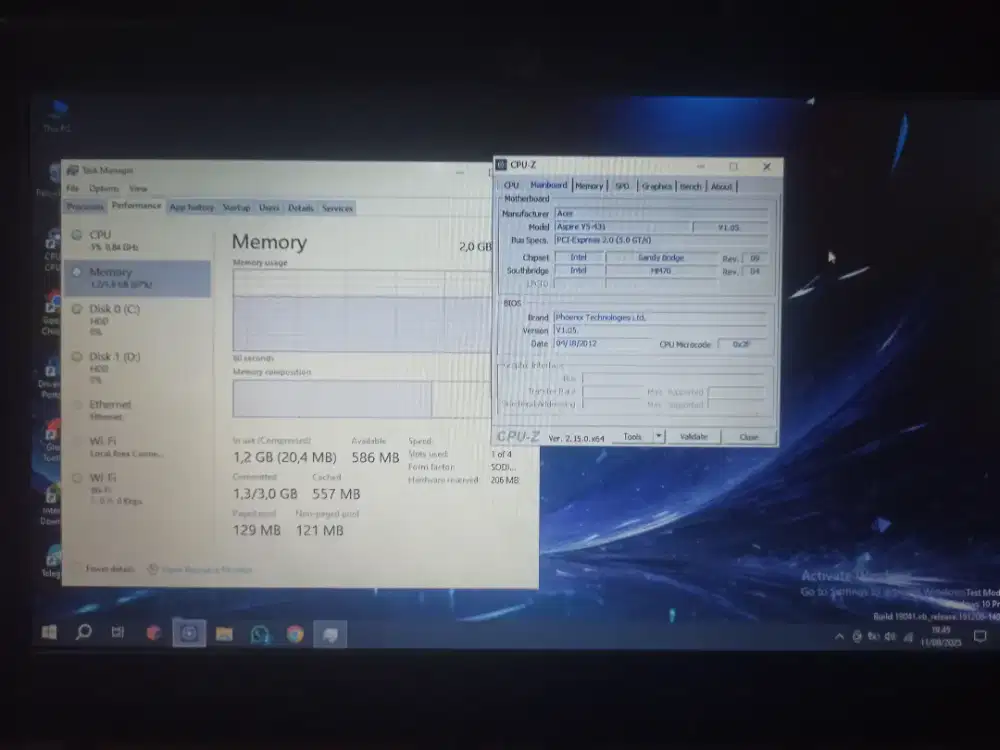1000x750 pixels.
Task: Open the Options menu in Task Manager
Action: (103, 188)
